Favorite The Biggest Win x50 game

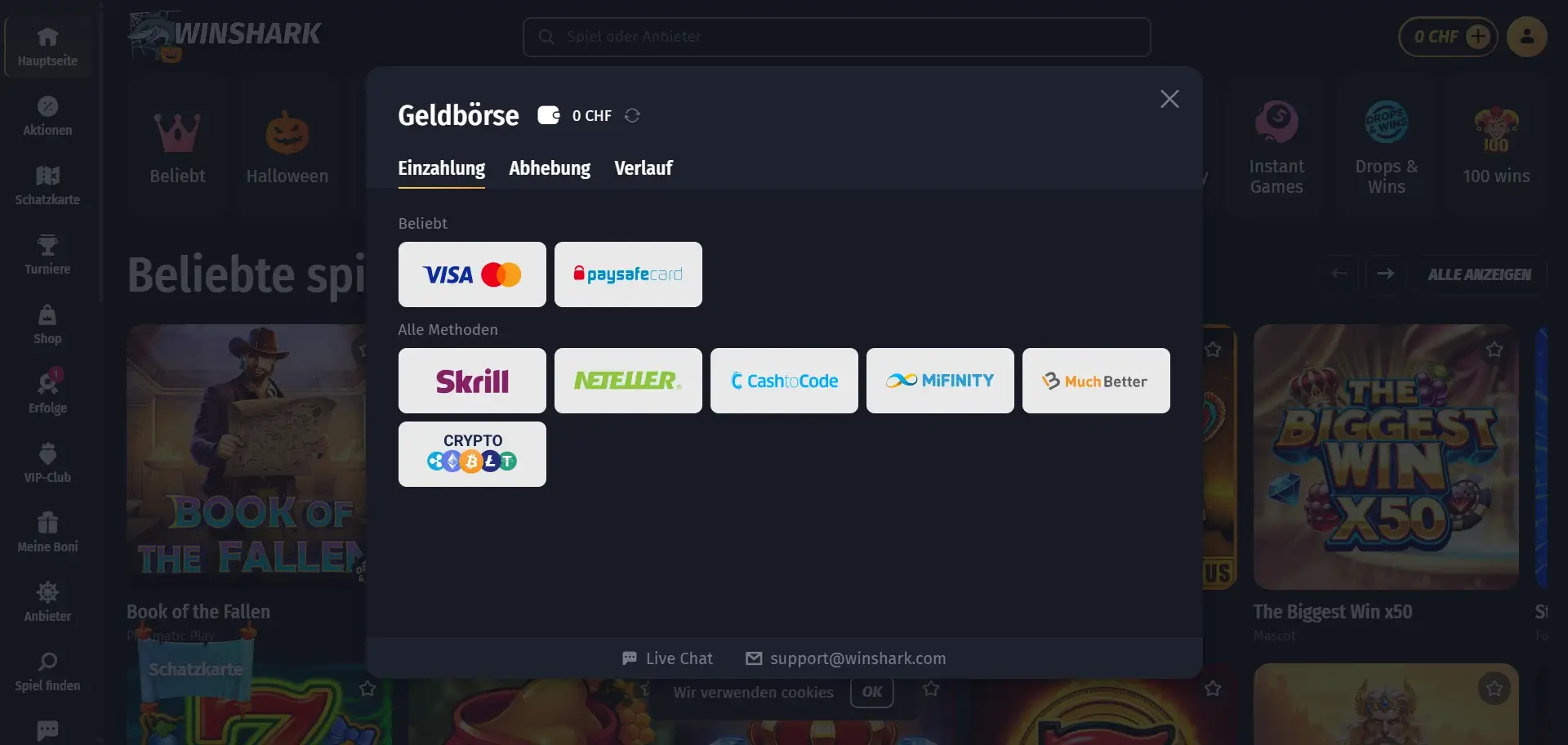(1494, 350)
